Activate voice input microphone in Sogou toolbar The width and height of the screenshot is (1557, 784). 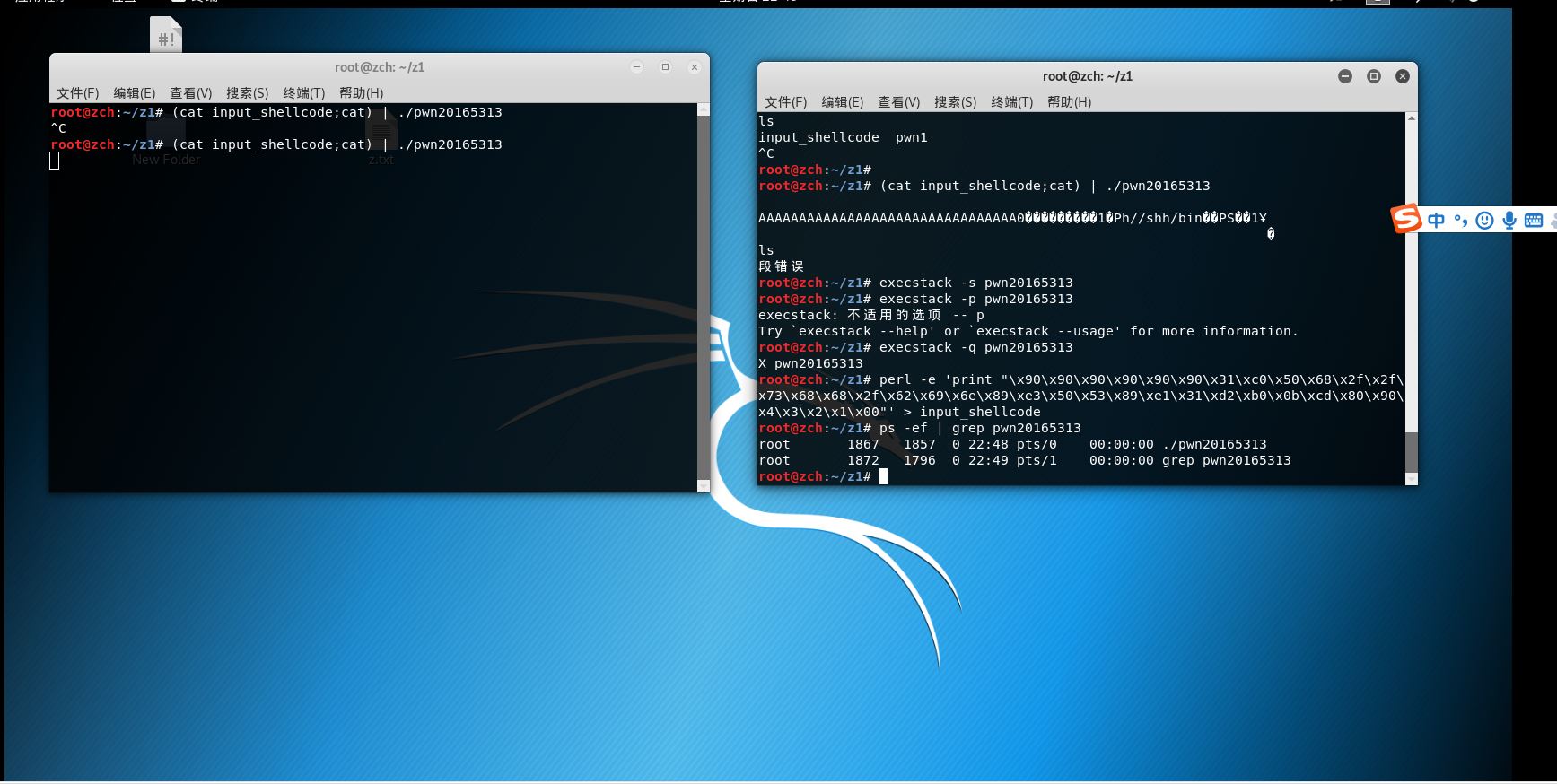coord(1509,221)
